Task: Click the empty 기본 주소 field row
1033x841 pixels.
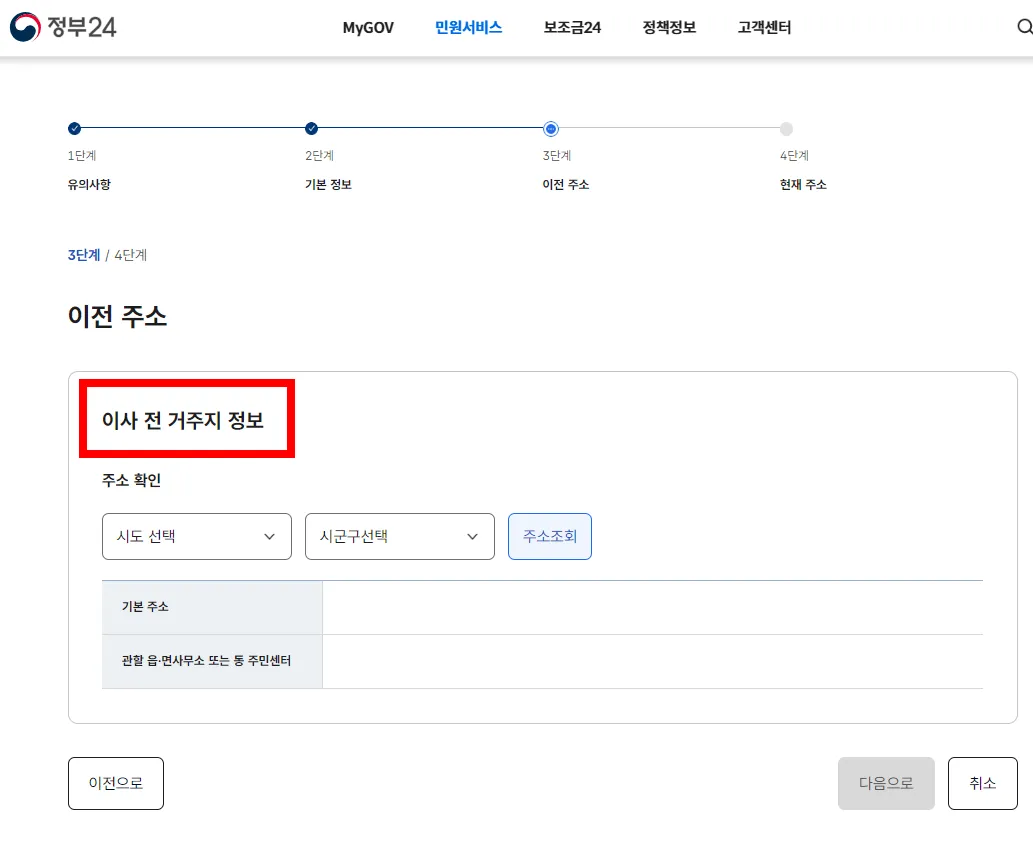Action: (650, 607)
